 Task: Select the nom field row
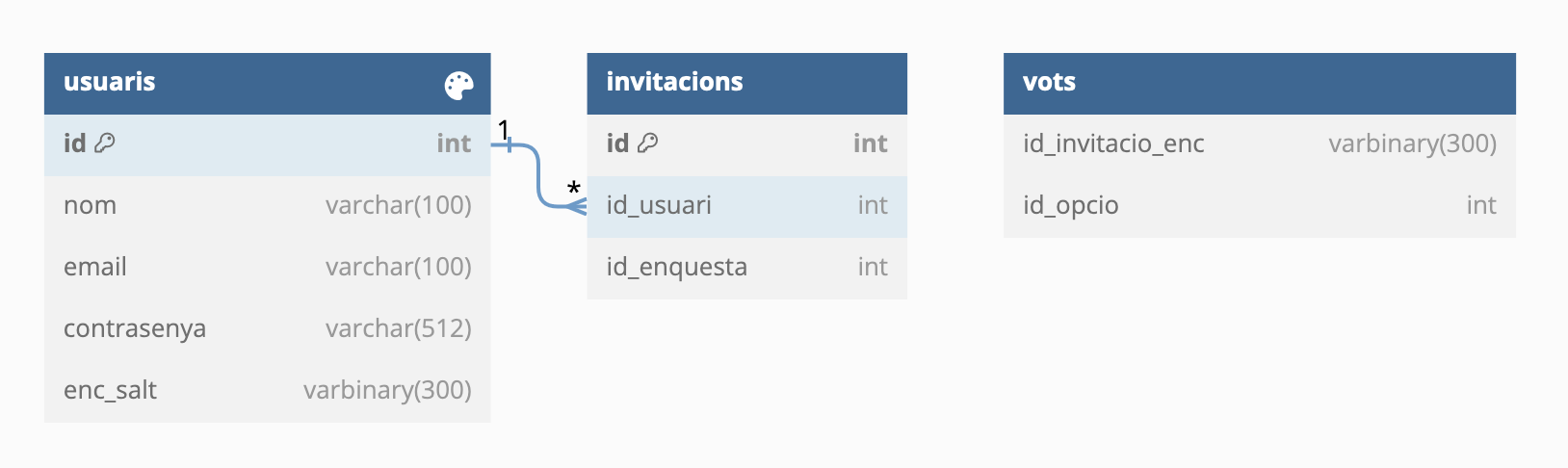point(268,205)
